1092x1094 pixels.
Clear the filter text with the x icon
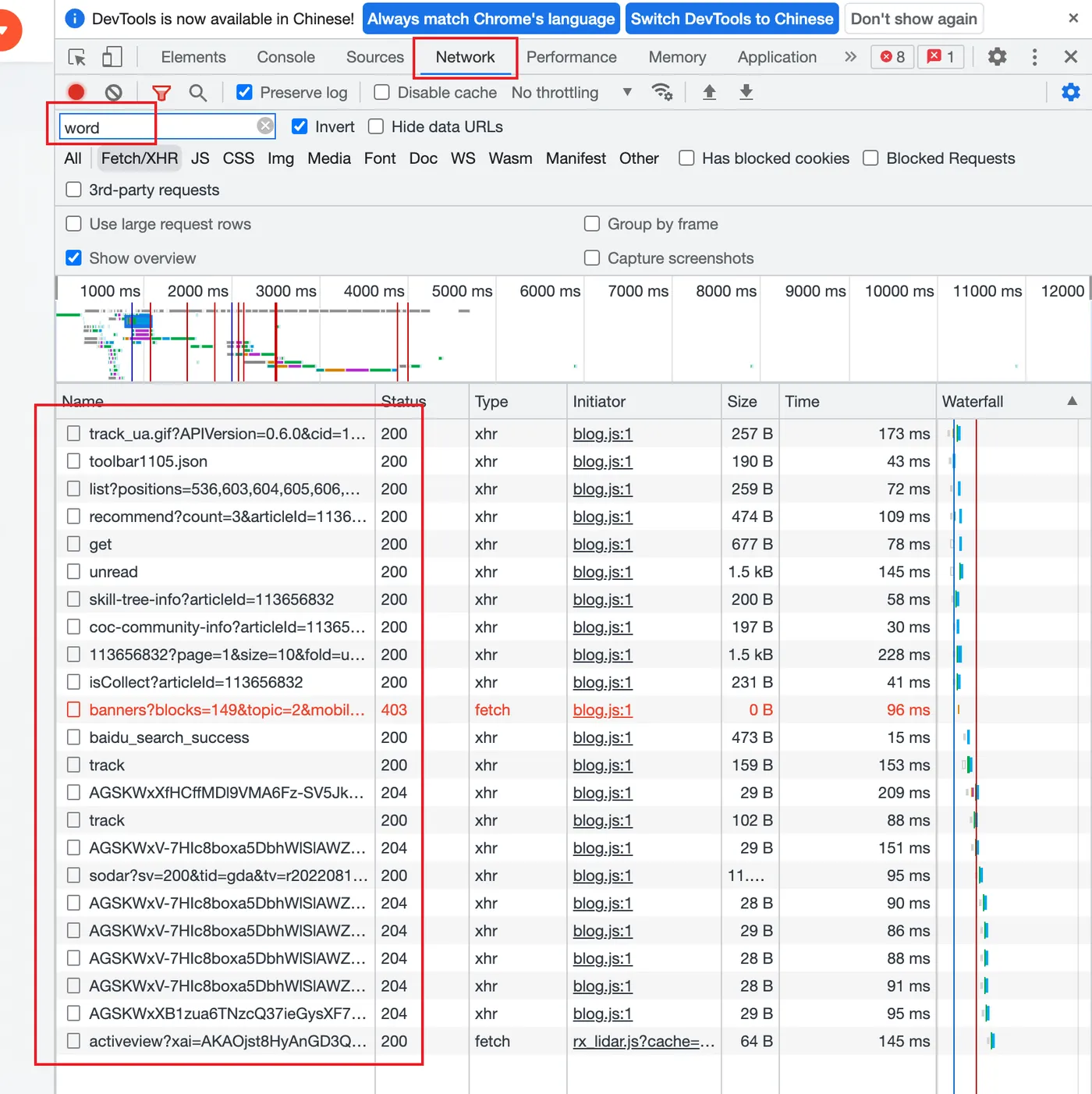click(266, 126)
